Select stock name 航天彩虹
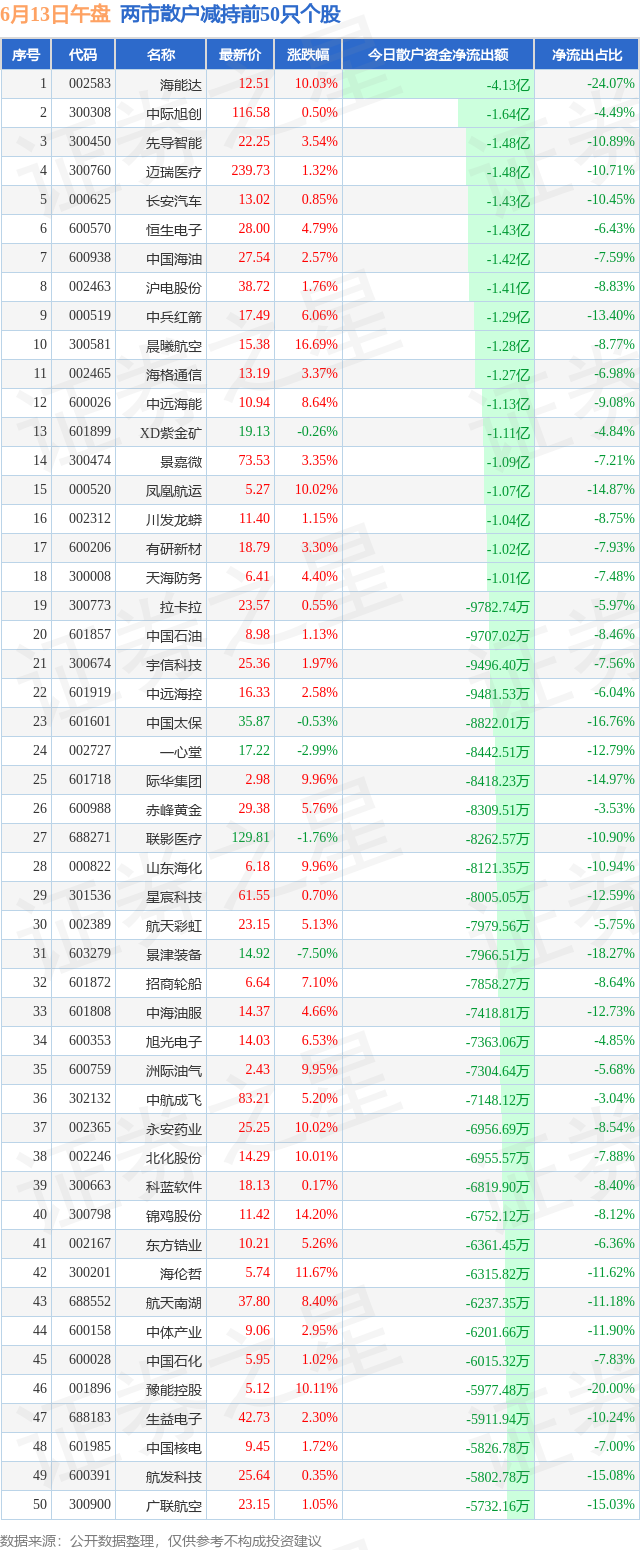The width and height of the screenshot is (640, 1550). pos(174,925)
